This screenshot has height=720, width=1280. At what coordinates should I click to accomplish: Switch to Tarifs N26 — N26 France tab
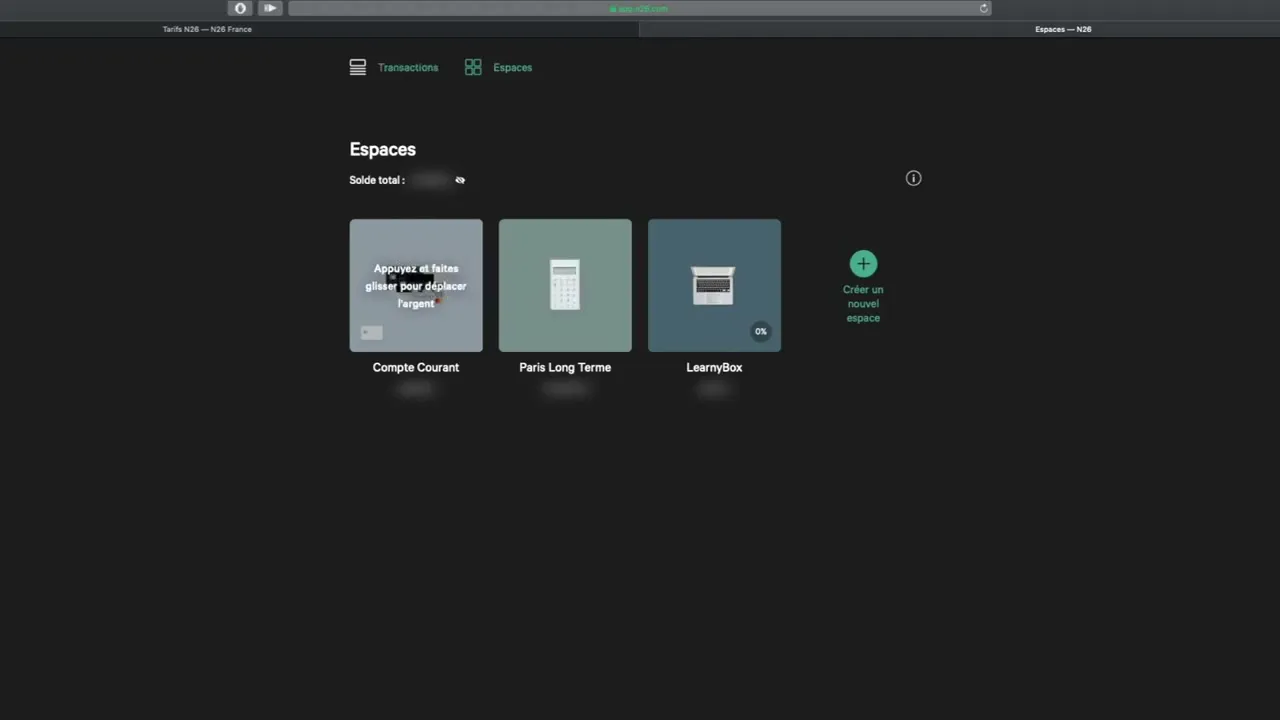pos(208,29)
